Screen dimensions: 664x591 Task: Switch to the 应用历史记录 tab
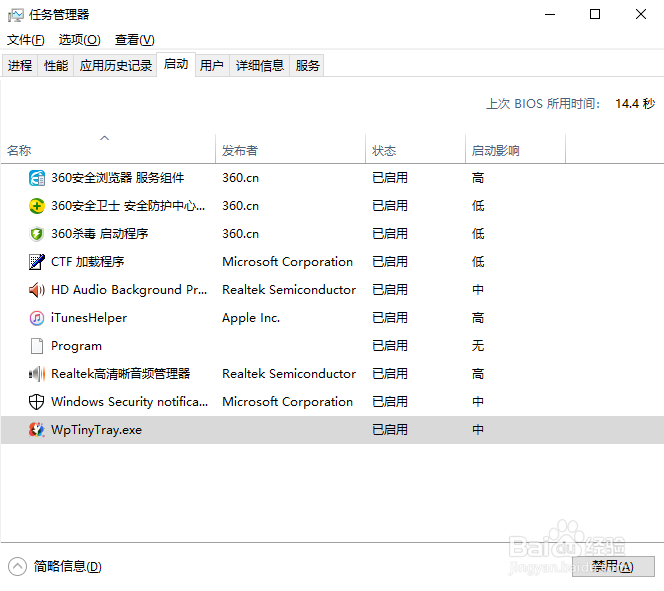(x=116, y=66)
